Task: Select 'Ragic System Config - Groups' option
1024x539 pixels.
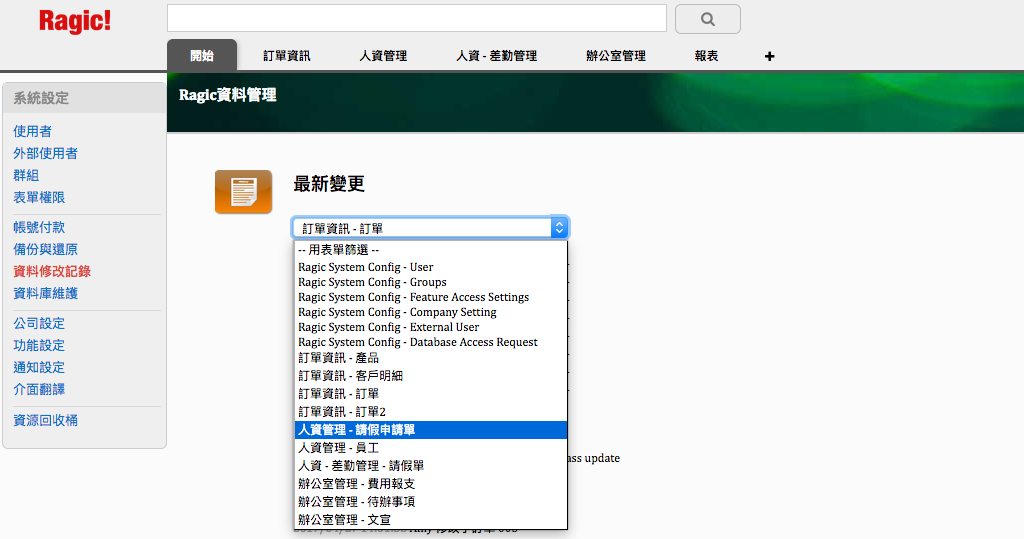Action: 431,282
